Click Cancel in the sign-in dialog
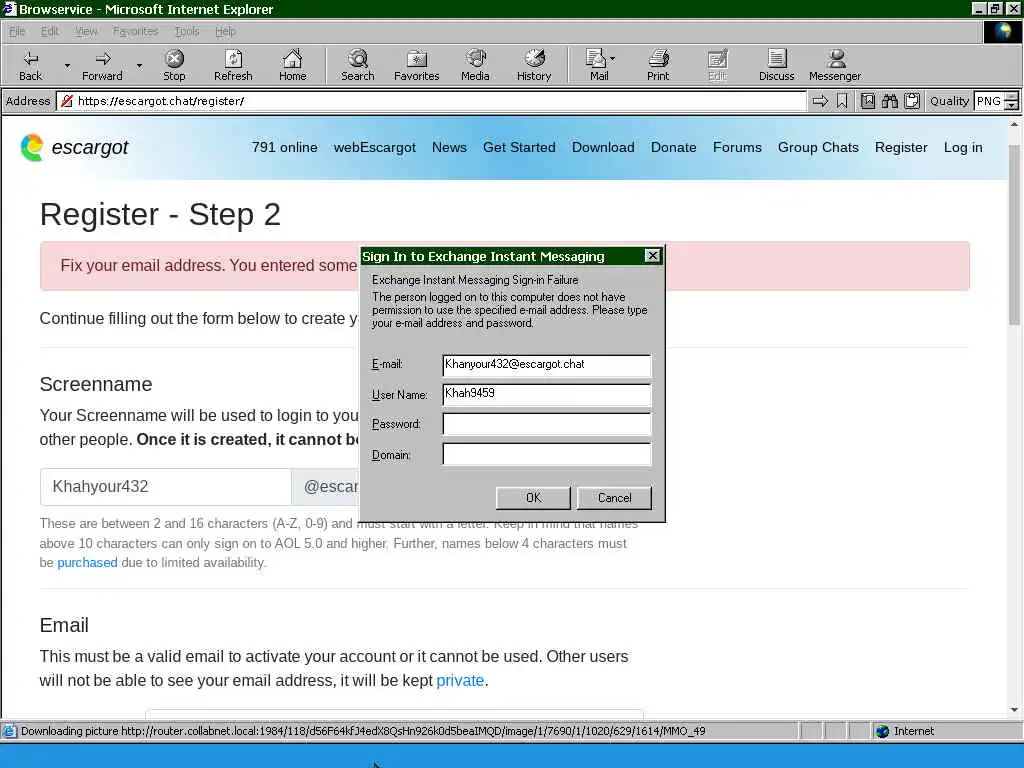 click(x=615, y=498)
